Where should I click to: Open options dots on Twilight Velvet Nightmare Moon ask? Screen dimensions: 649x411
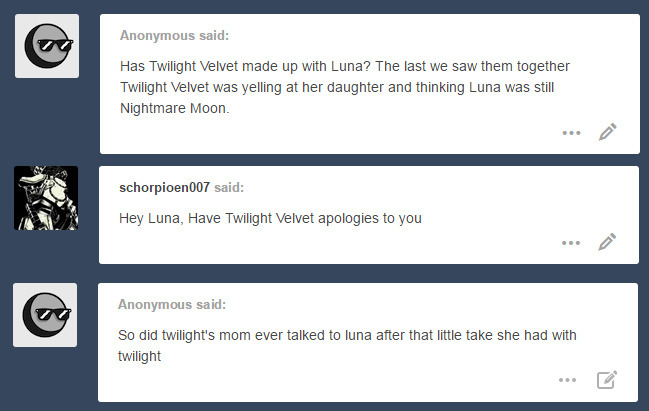(571, 133)
